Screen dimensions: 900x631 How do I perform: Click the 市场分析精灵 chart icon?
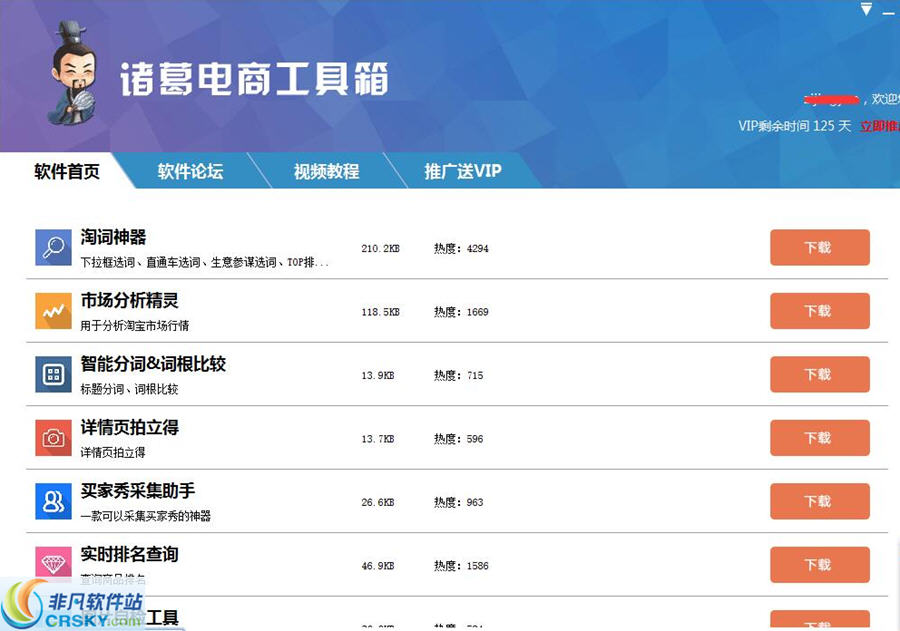[53, 311]
